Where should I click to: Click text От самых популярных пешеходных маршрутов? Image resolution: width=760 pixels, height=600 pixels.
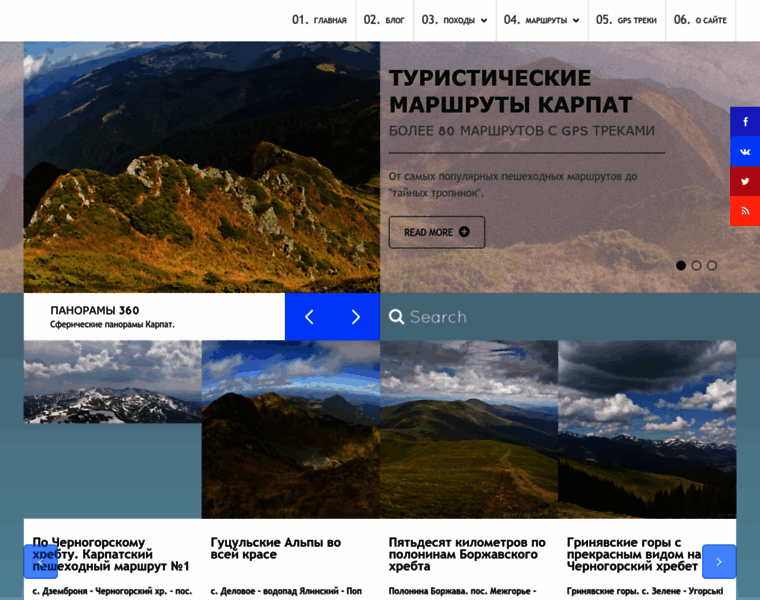(513, 185)
